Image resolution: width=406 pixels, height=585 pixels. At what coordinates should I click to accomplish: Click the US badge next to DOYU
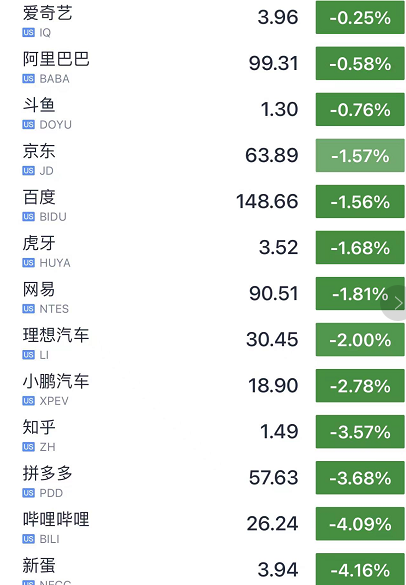(28, 125)
